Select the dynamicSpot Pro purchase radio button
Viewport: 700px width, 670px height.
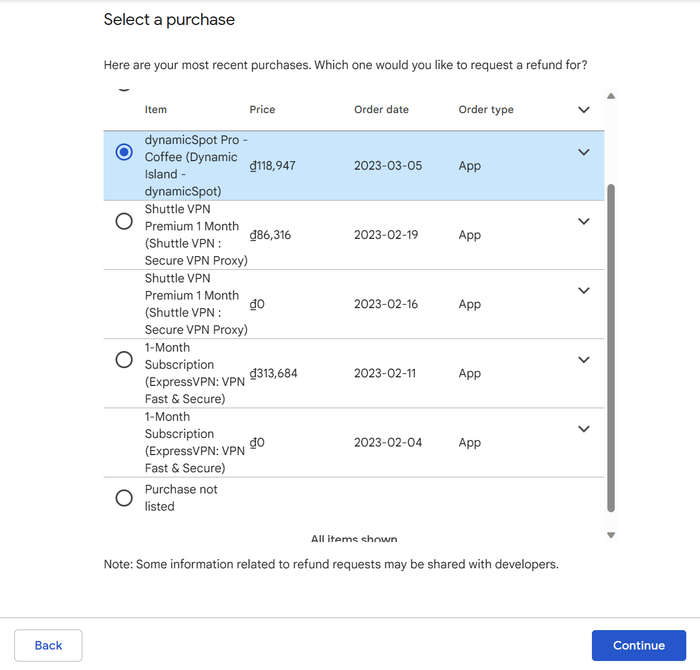click(124, 152)
